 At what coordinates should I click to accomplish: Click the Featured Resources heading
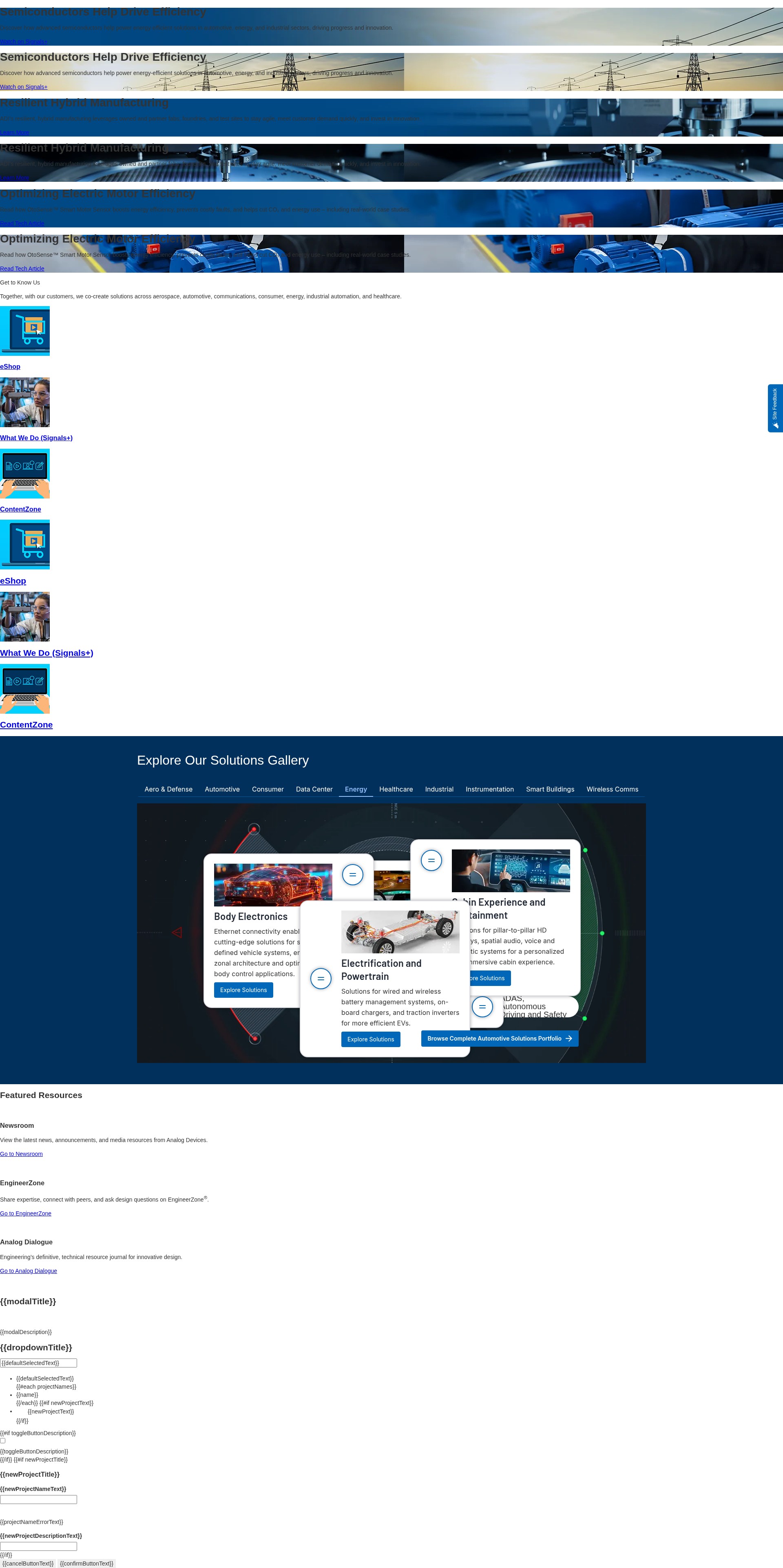point(41,1095)
